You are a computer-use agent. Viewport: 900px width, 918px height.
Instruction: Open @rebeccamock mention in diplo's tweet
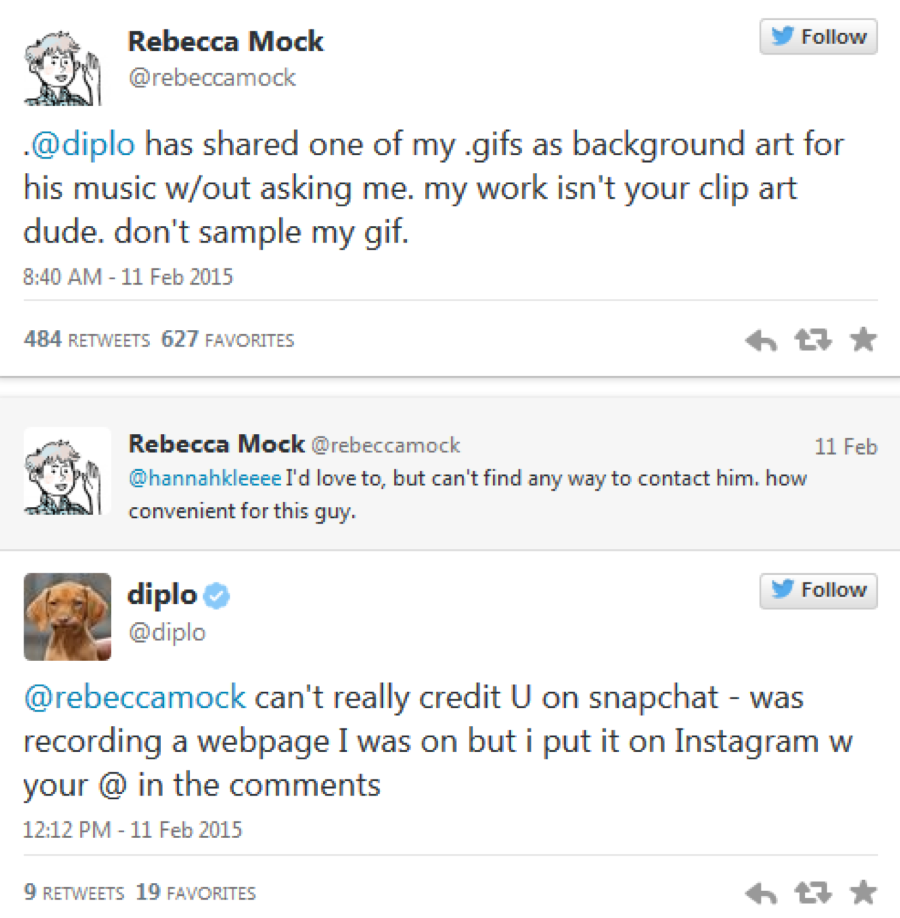click(135, 697)
